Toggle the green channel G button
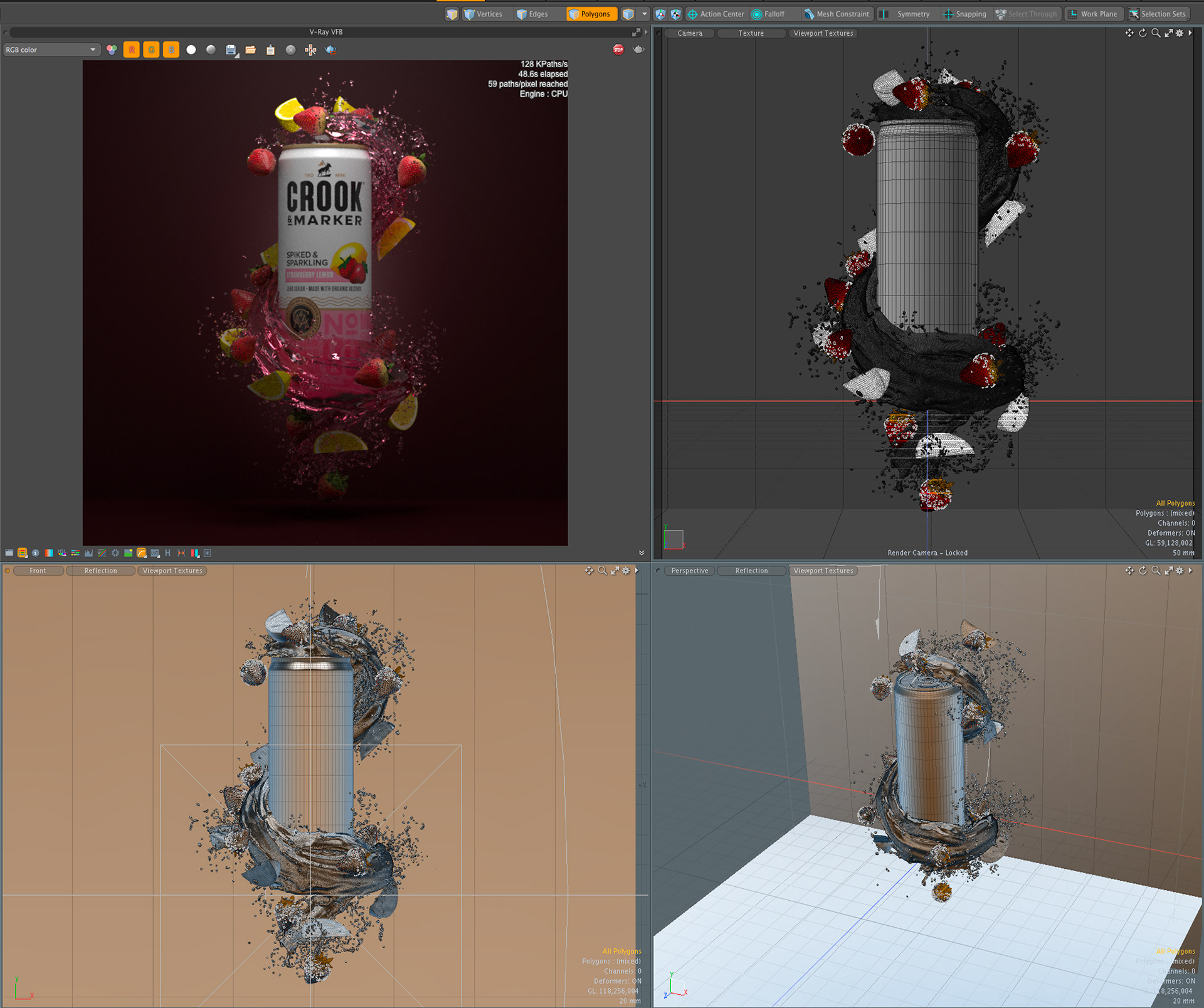 click(x=151, y=50)
